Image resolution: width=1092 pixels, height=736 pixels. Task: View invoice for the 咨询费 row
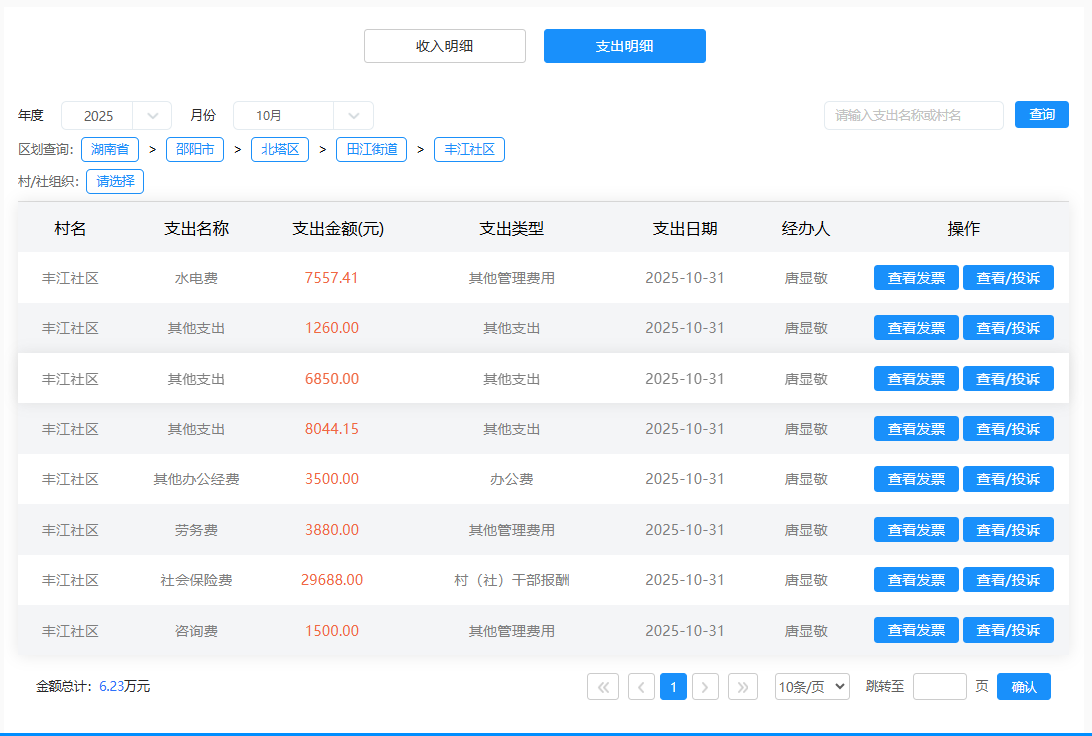point(916,631)
